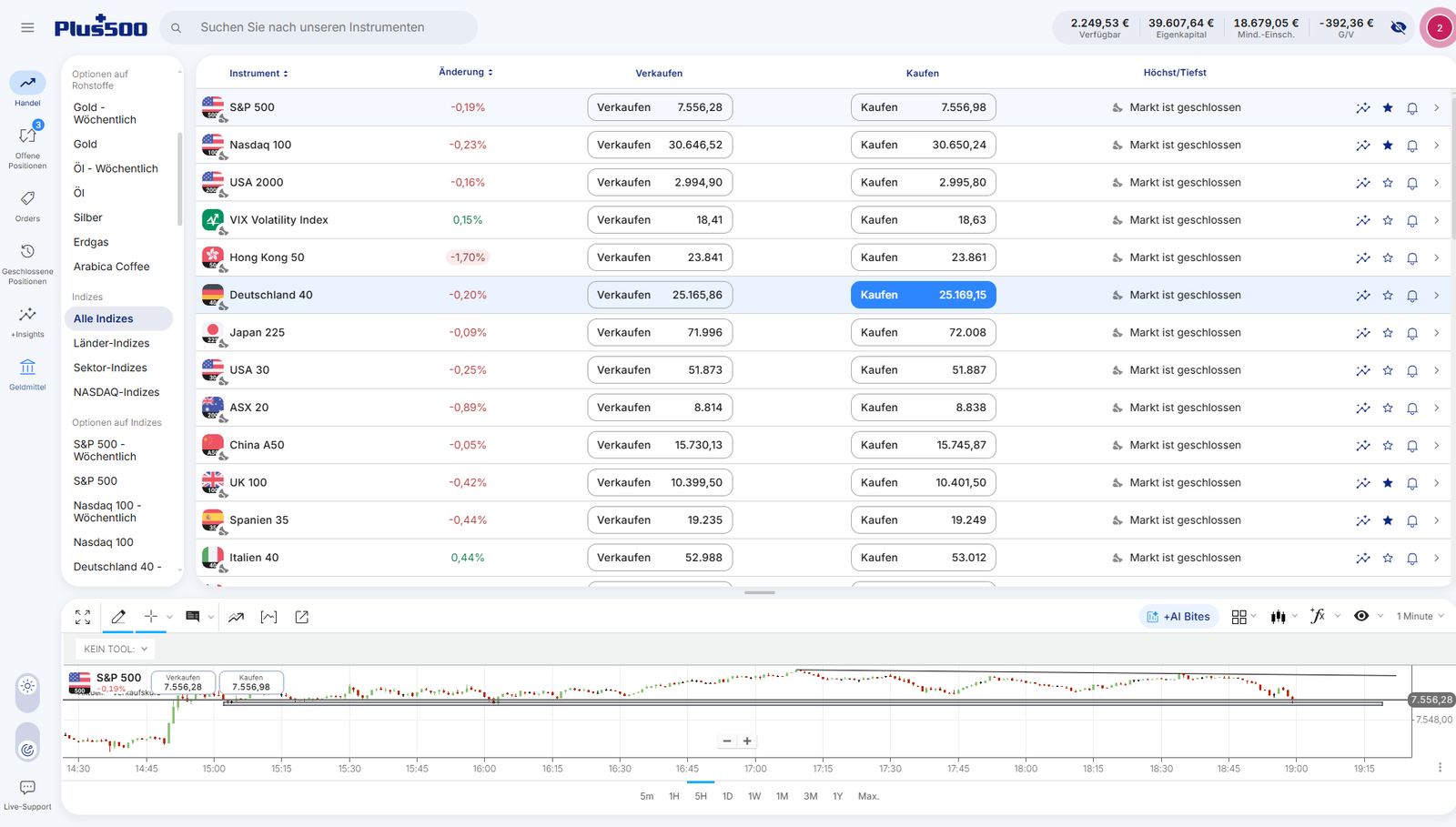Screen dimensions: 1456x827
Task: Open the +AI Bites button
Action: point(1178,617)
